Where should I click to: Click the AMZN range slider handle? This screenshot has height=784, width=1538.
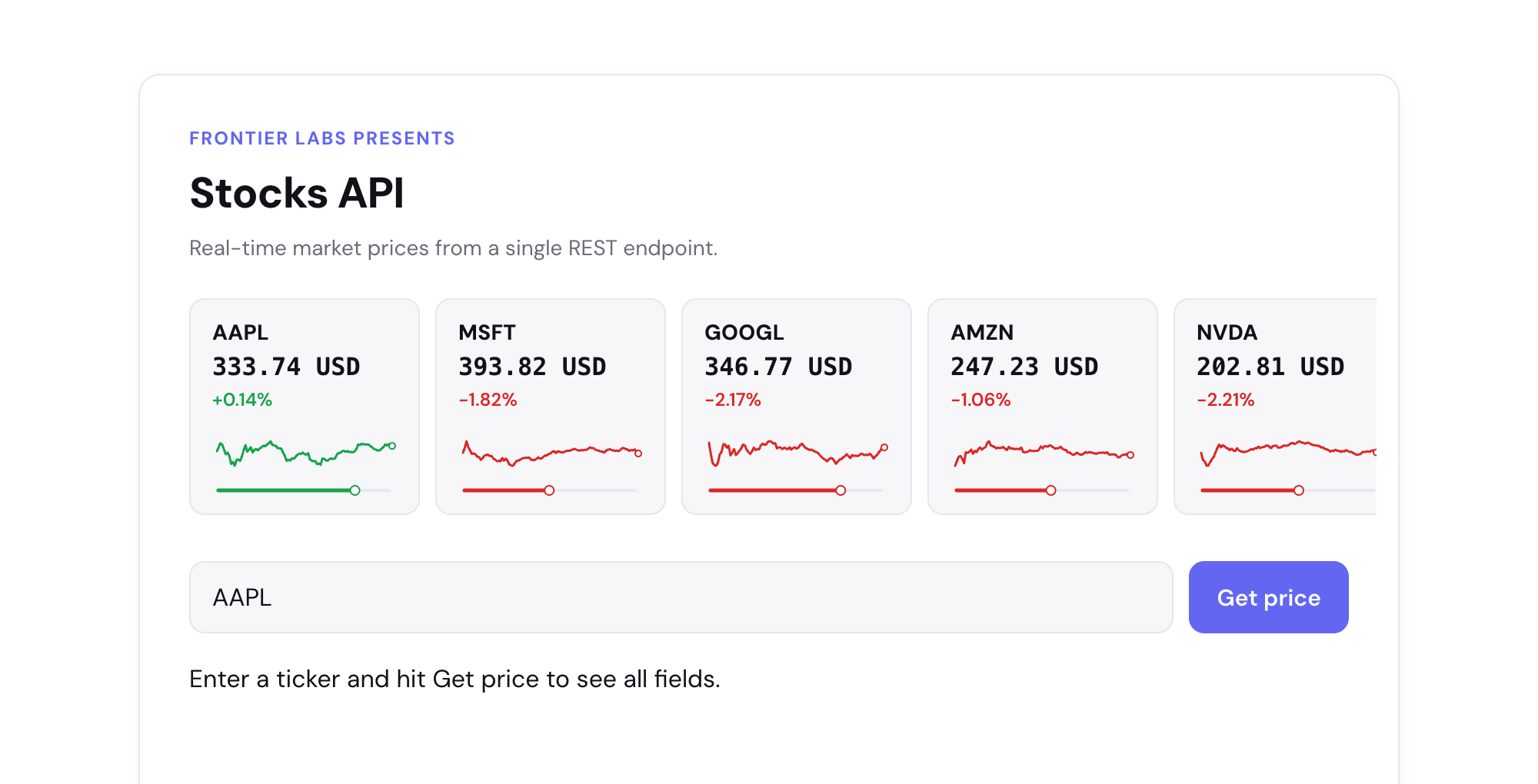point(1050,490)
